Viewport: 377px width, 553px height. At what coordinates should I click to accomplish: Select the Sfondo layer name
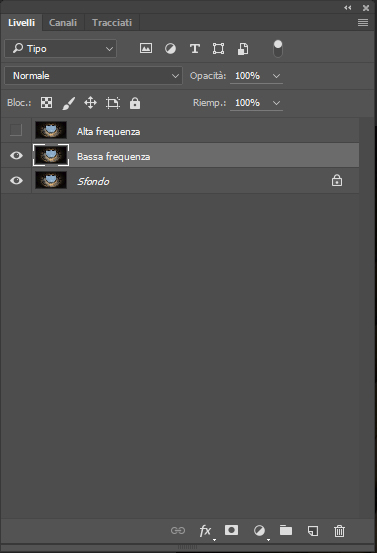coord(93,181)
